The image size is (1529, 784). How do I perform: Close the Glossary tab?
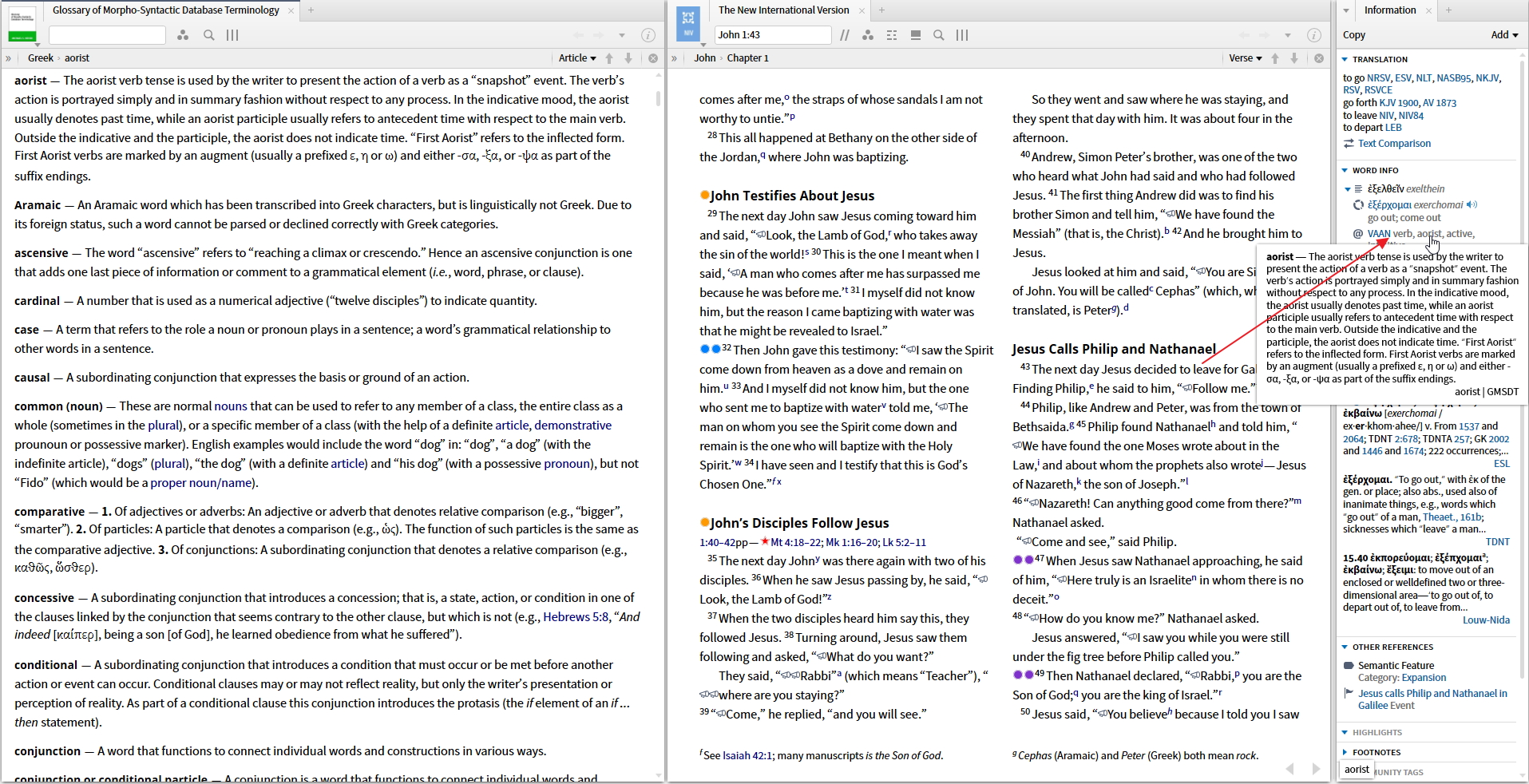click(x=291, y=10)
